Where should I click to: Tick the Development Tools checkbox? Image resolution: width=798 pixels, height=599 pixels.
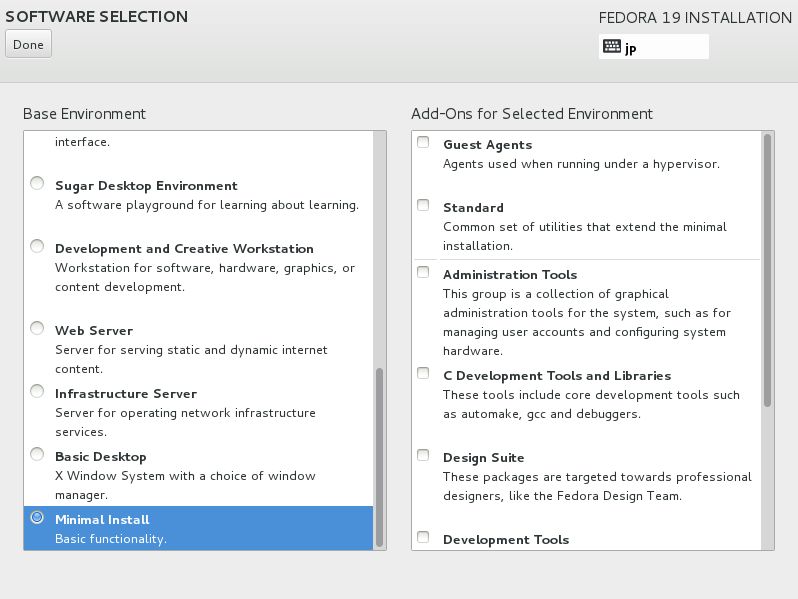coord(423,537)
